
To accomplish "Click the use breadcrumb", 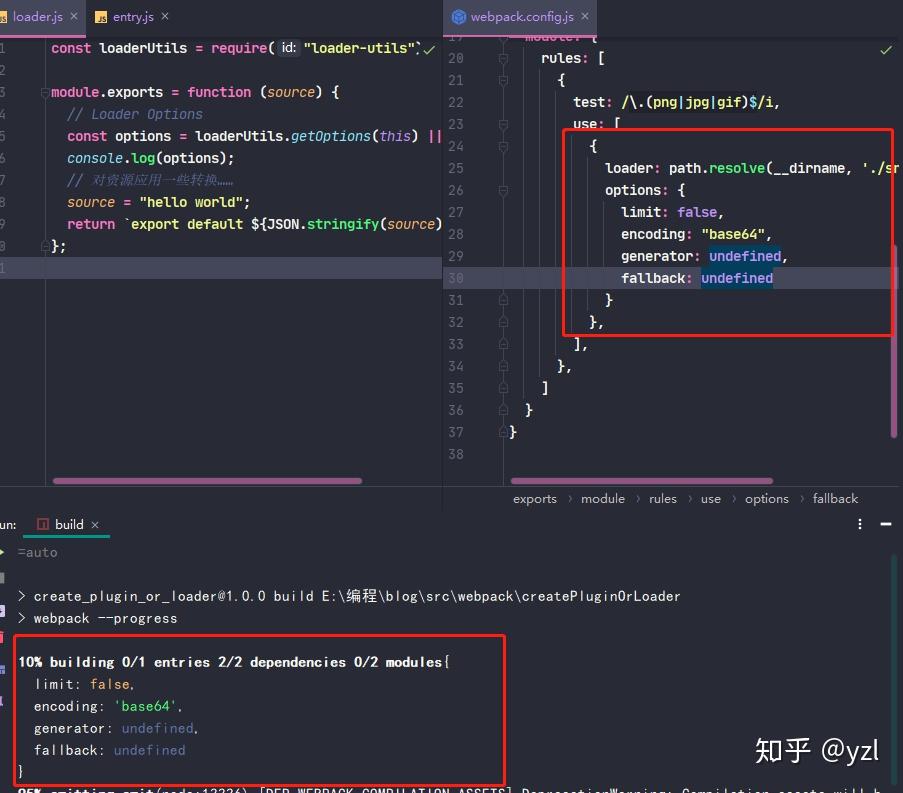I will [x=710, y=499].
